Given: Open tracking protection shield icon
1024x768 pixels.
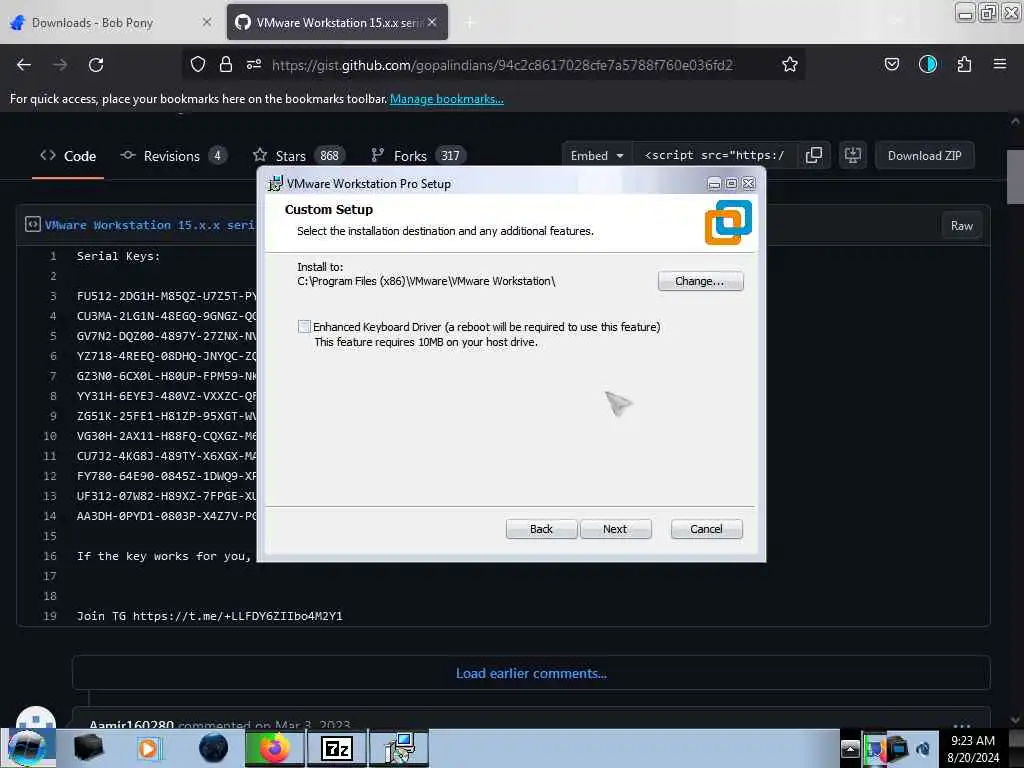Looking at the screenshot, I should pyautogui.click(x=198, y=64).
